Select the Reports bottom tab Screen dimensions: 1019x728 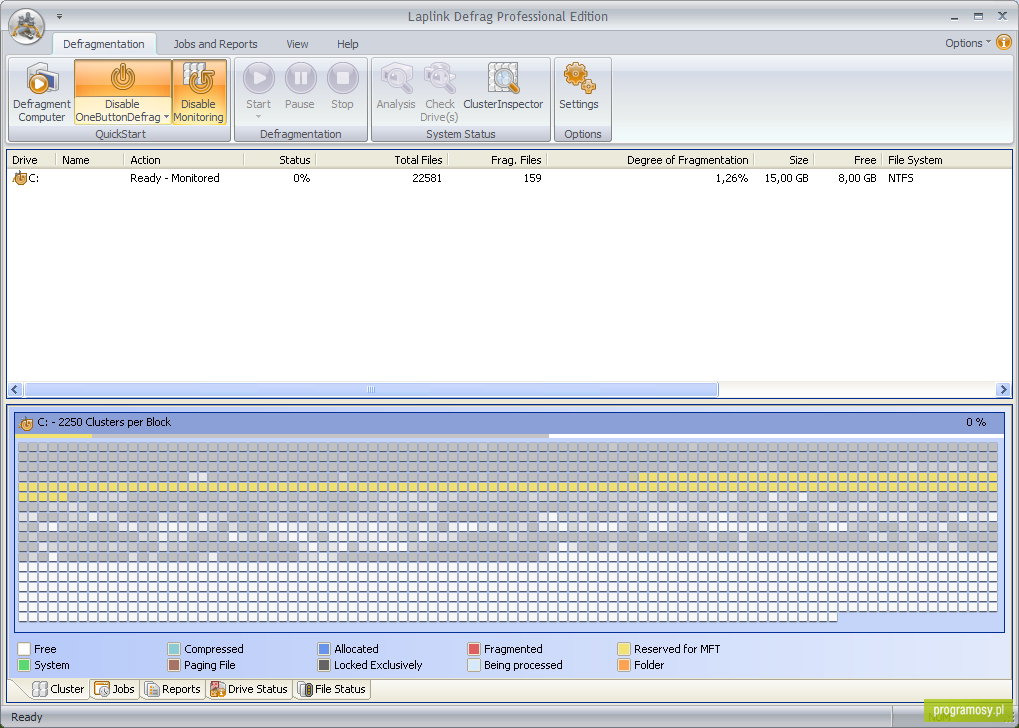tap(173, 689)
